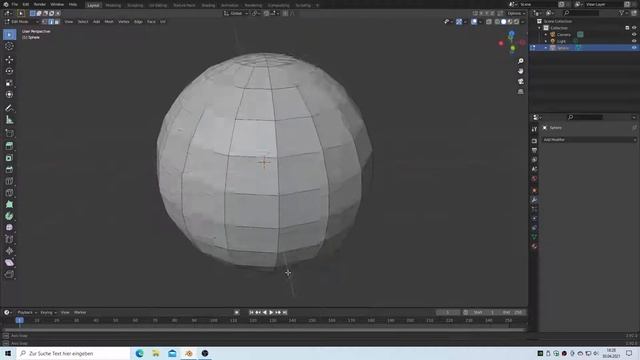The image size is (640, 360).
Task: Select the Loop Cut tool
Action: (9, 181)
